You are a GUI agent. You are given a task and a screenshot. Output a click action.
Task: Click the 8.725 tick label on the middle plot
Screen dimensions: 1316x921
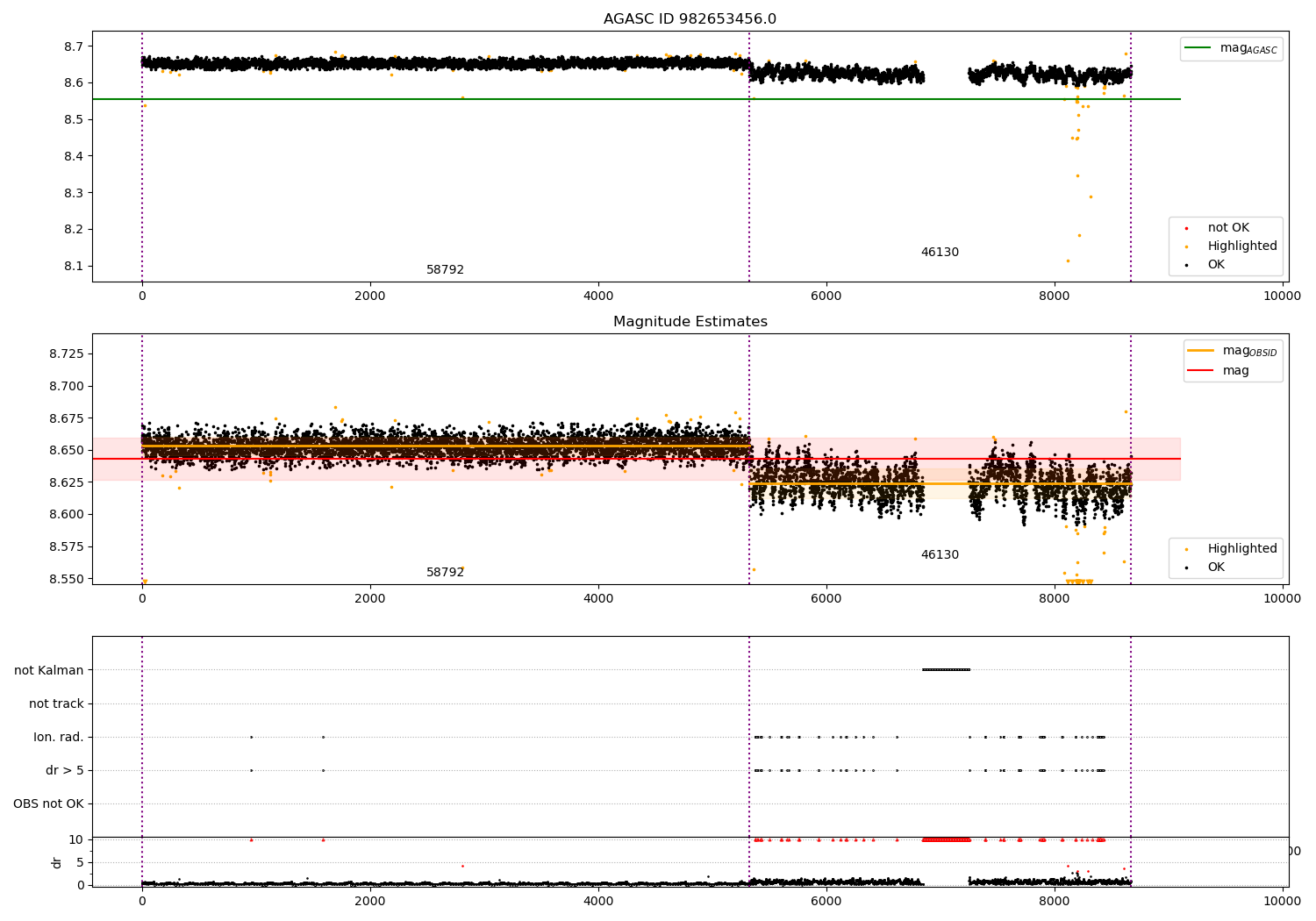[x=67, y=353]
